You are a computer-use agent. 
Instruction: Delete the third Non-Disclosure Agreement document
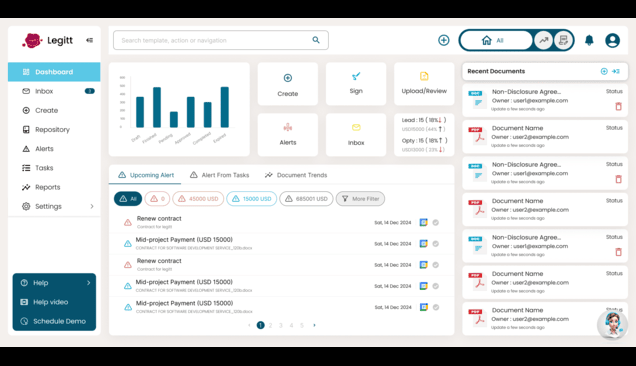[x=618, y=252]
